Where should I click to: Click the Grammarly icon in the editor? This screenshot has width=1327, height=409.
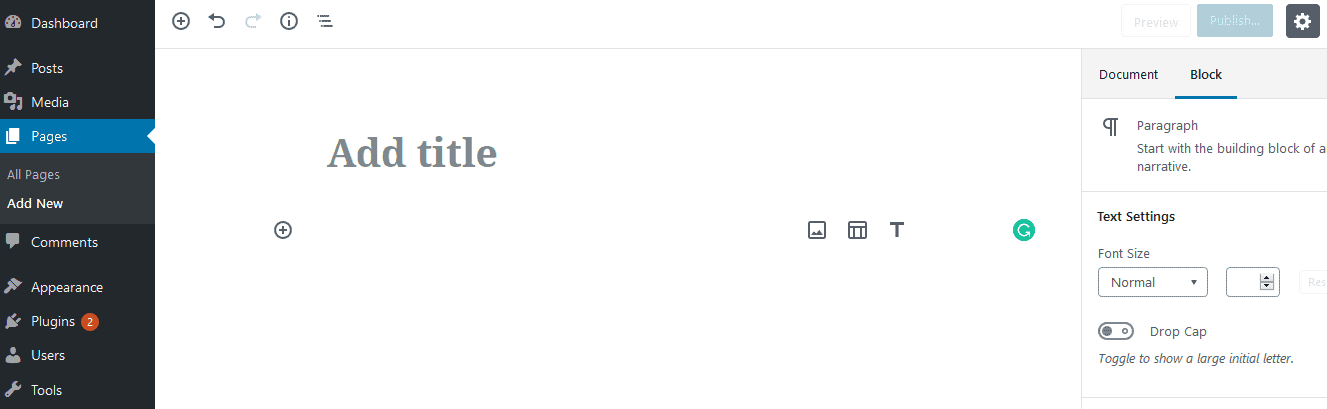point(1023,230)
